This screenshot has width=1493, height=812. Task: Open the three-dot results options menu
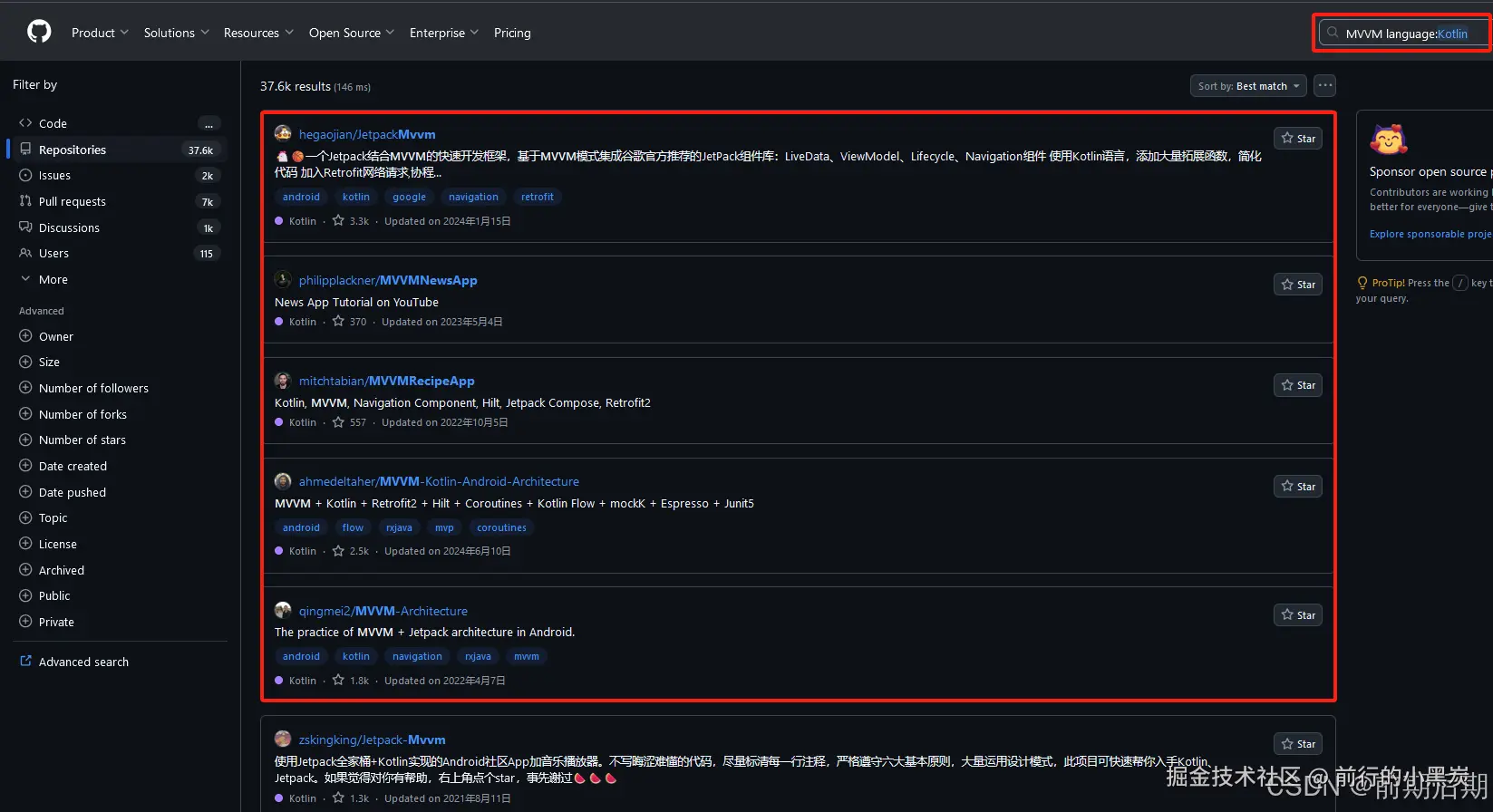pos(1325,85)
